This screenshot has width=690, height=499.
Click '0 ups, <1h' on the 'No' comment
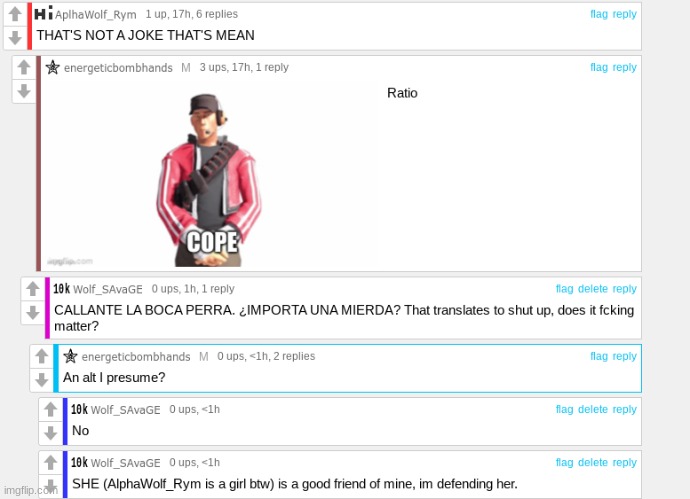pyautogui.click(x=195, y=409)
